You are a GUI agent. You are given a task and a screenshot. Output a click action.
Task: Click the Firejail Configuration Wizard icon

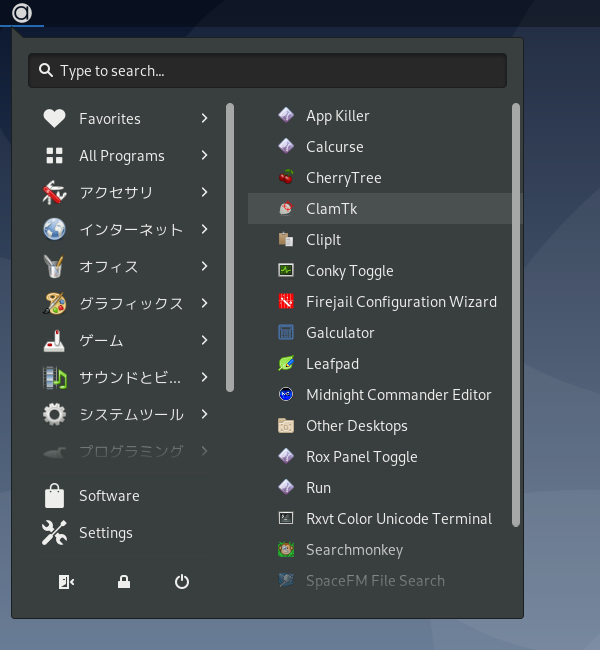coord(286,301)
